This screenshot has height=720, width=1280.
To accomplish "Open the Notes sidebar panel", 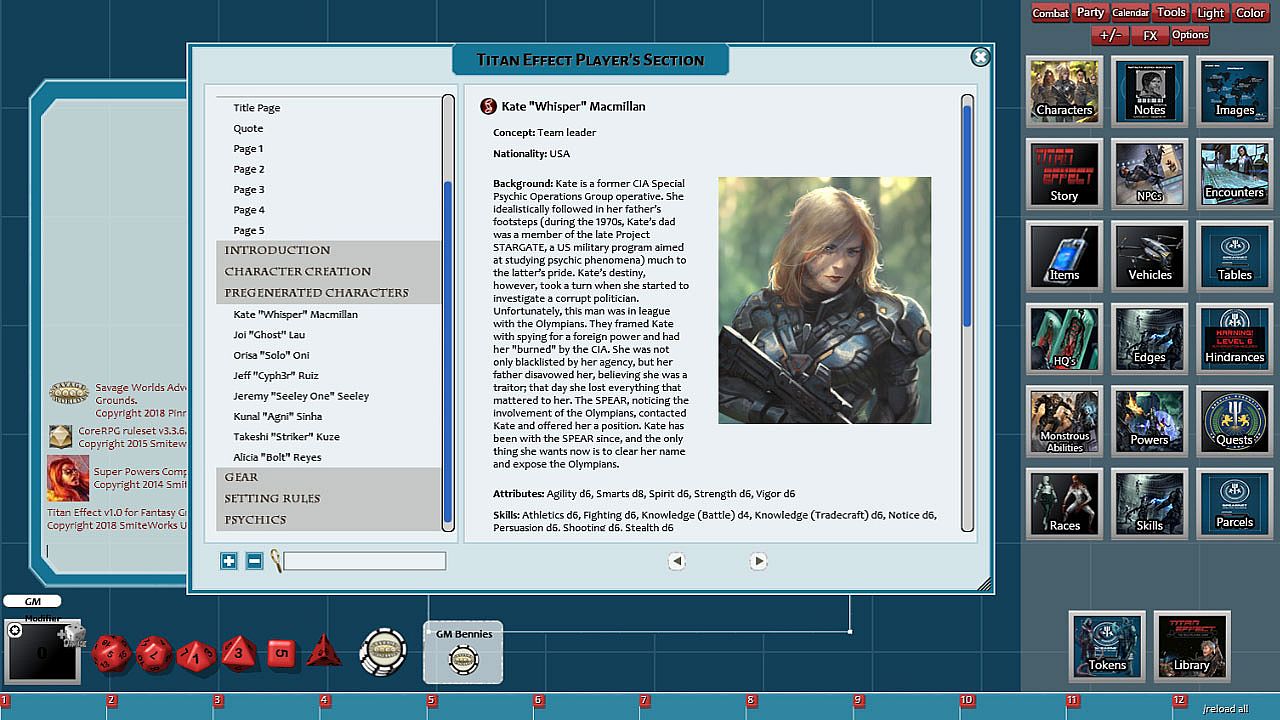I will [x=1150, y=90].
